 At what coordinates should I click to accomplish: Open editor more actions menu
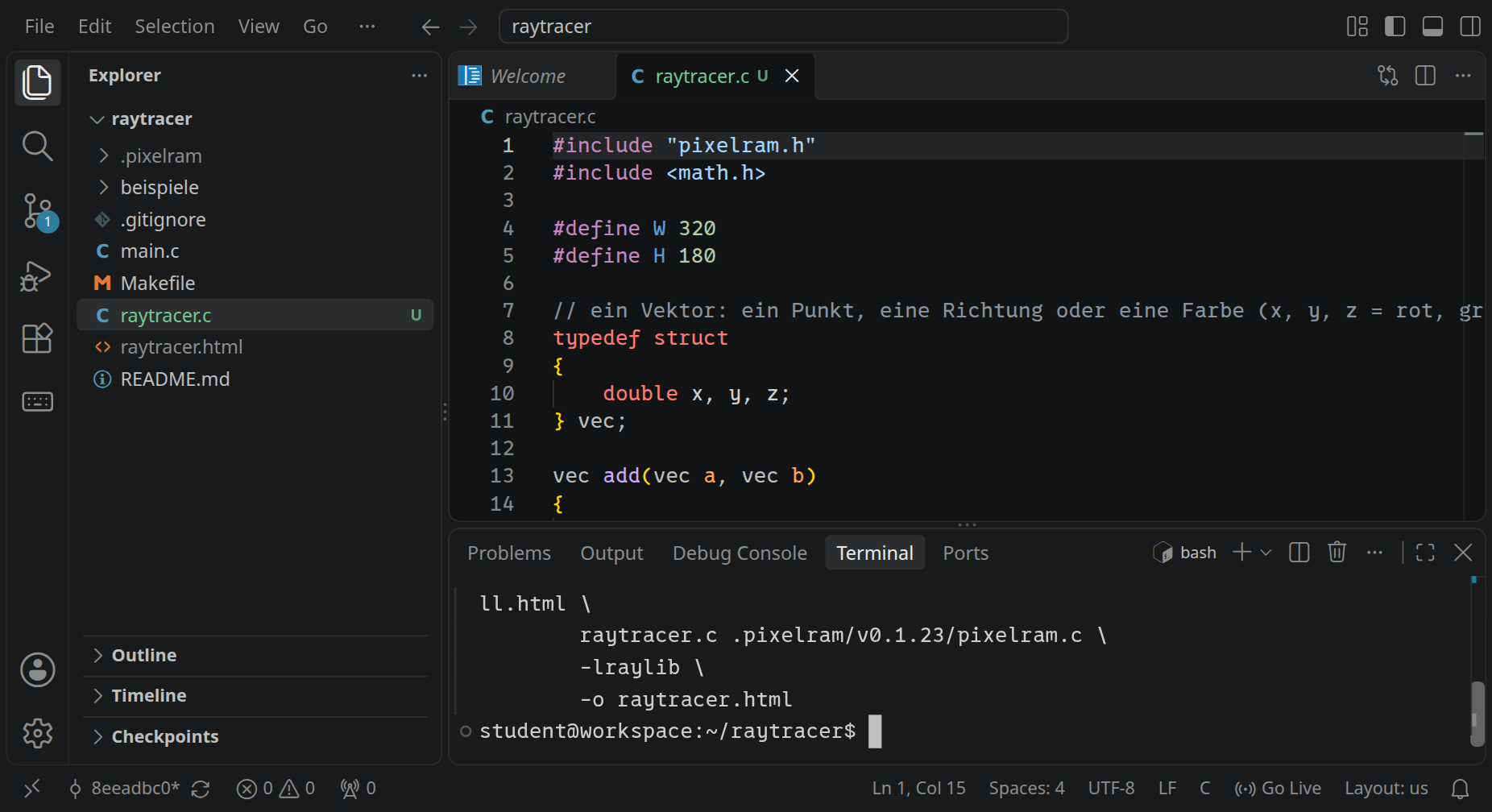1463,76
